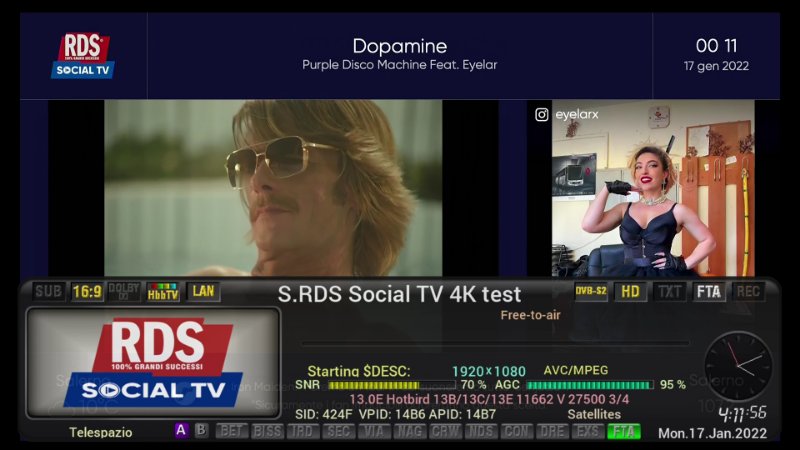
Task: Click the HD resolution indicator
Action: (630, 292)
